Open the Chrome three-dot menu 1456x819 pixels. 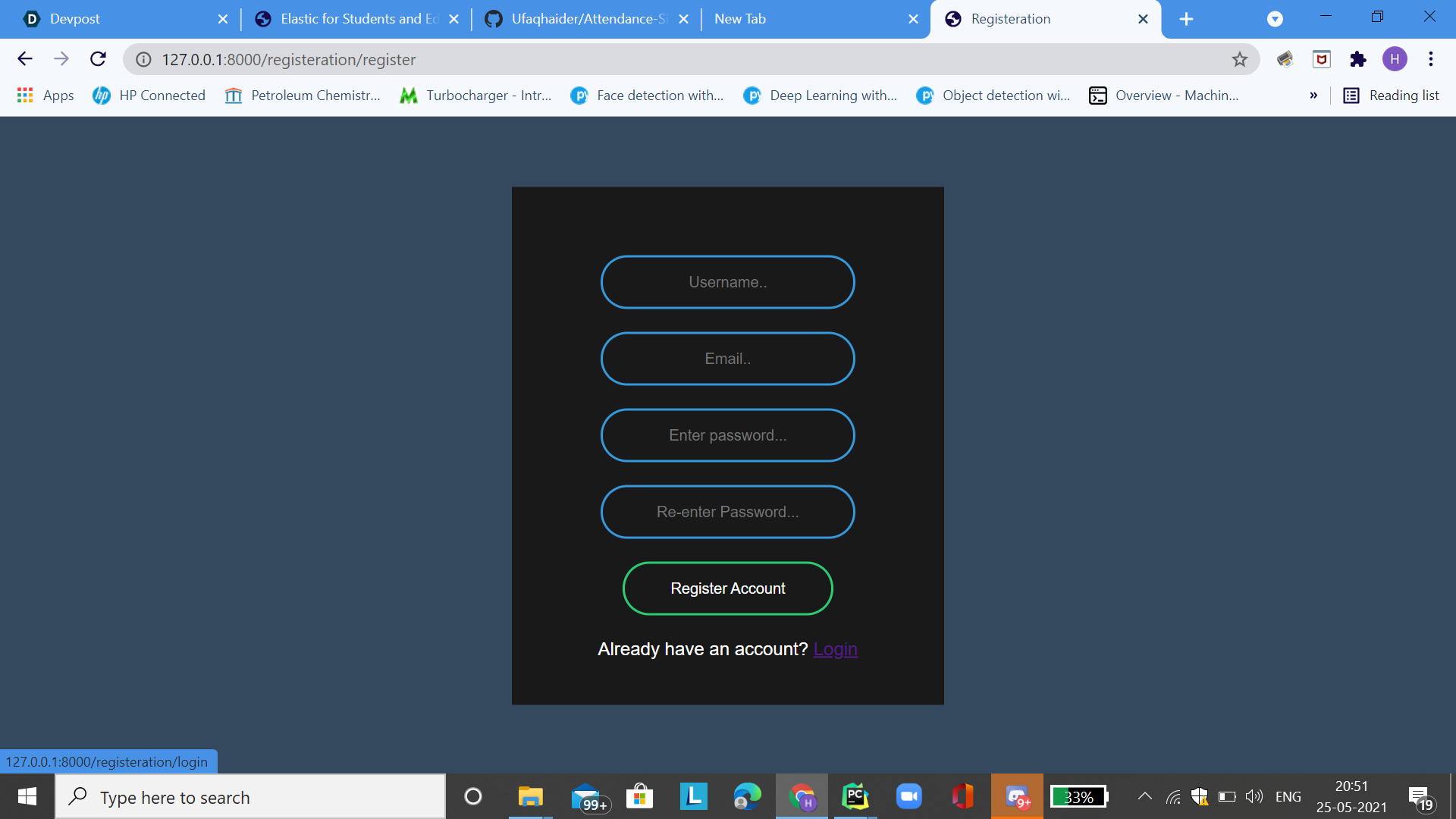point(1431,59)
